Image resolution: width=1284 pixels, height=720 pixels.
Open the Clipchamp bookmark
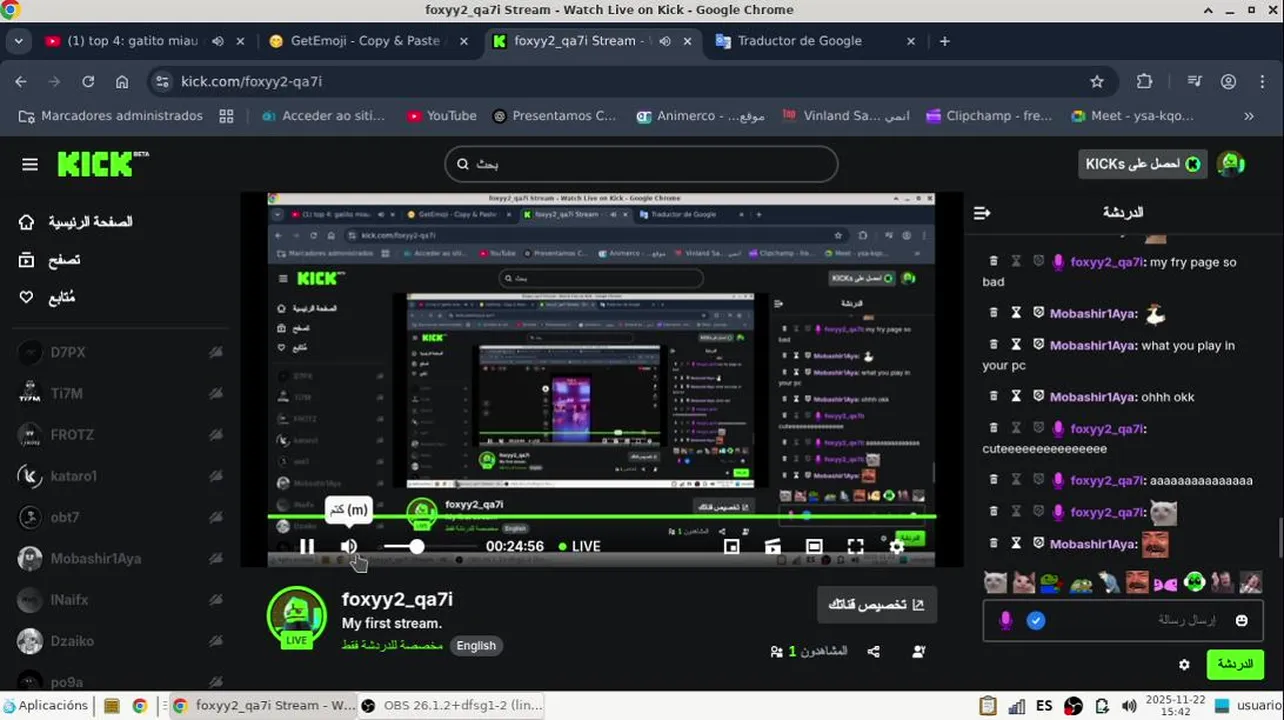pyautogui.click(x=990, y=116)
